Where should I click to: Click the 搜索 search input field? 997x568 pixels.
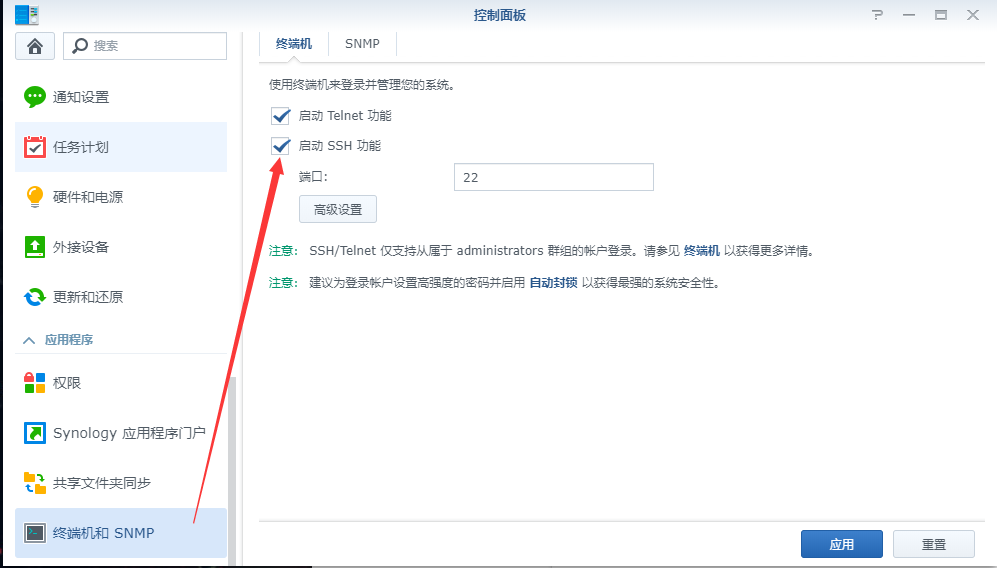[145, 46]
